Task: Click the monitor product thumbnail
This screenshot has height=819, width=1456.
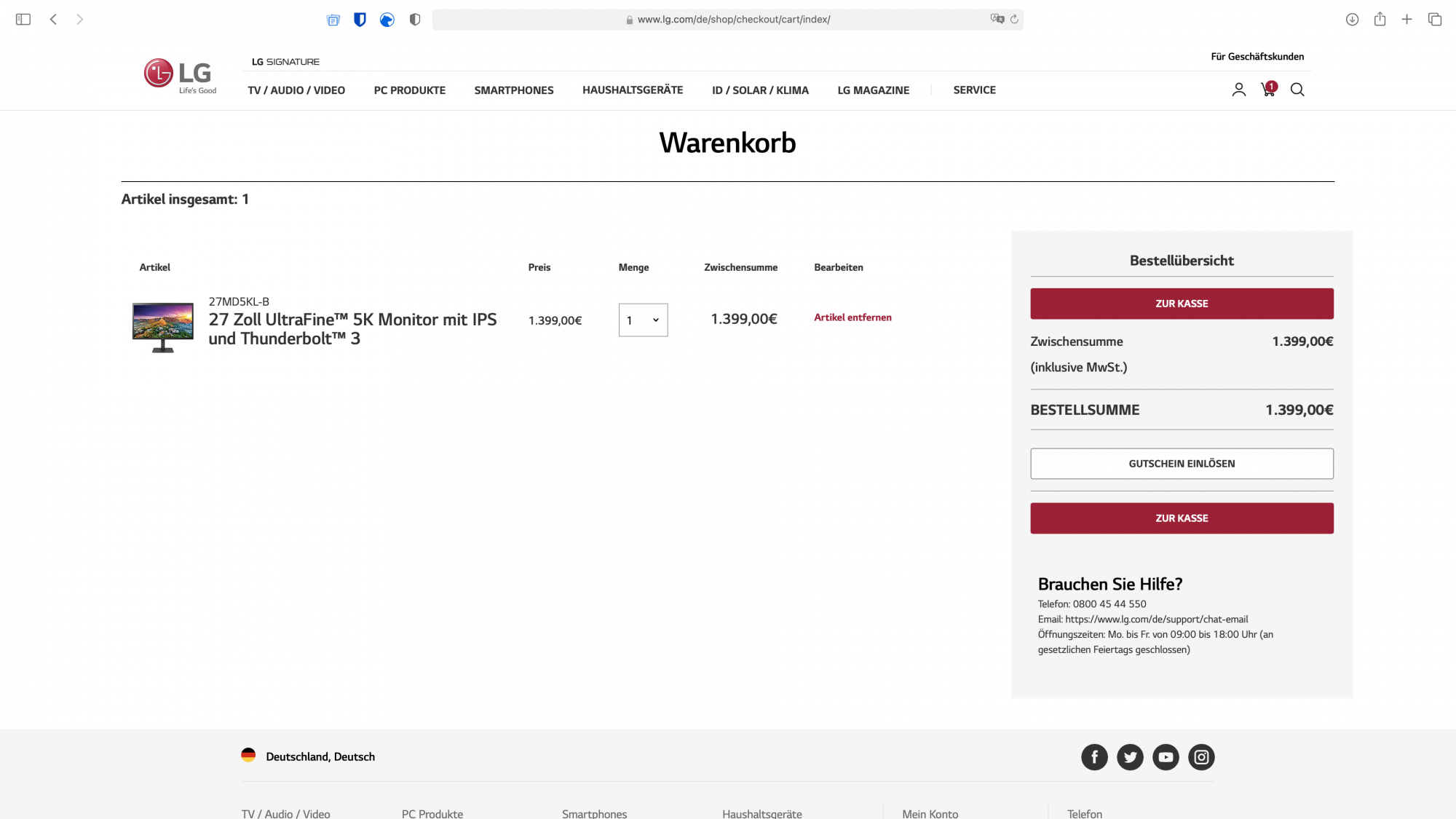Action: [163, 327]
